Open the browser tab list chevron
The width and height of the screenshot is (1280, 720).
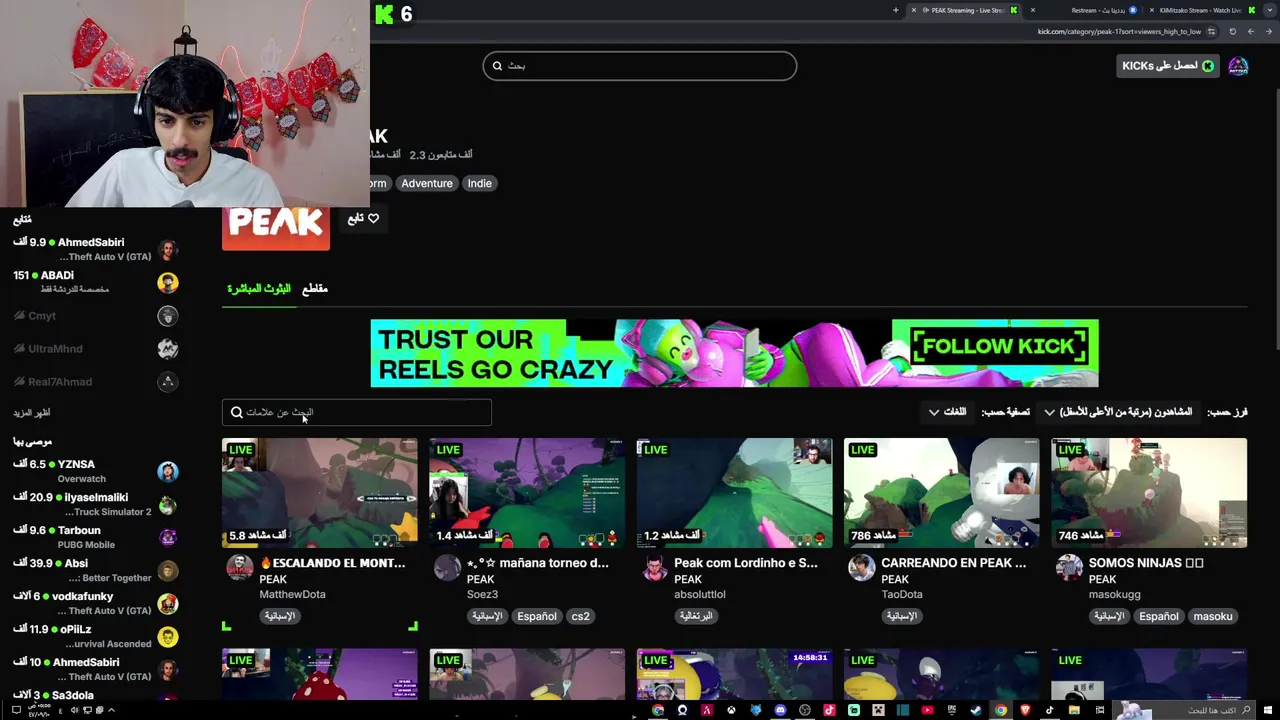[x=1270, y=10]
